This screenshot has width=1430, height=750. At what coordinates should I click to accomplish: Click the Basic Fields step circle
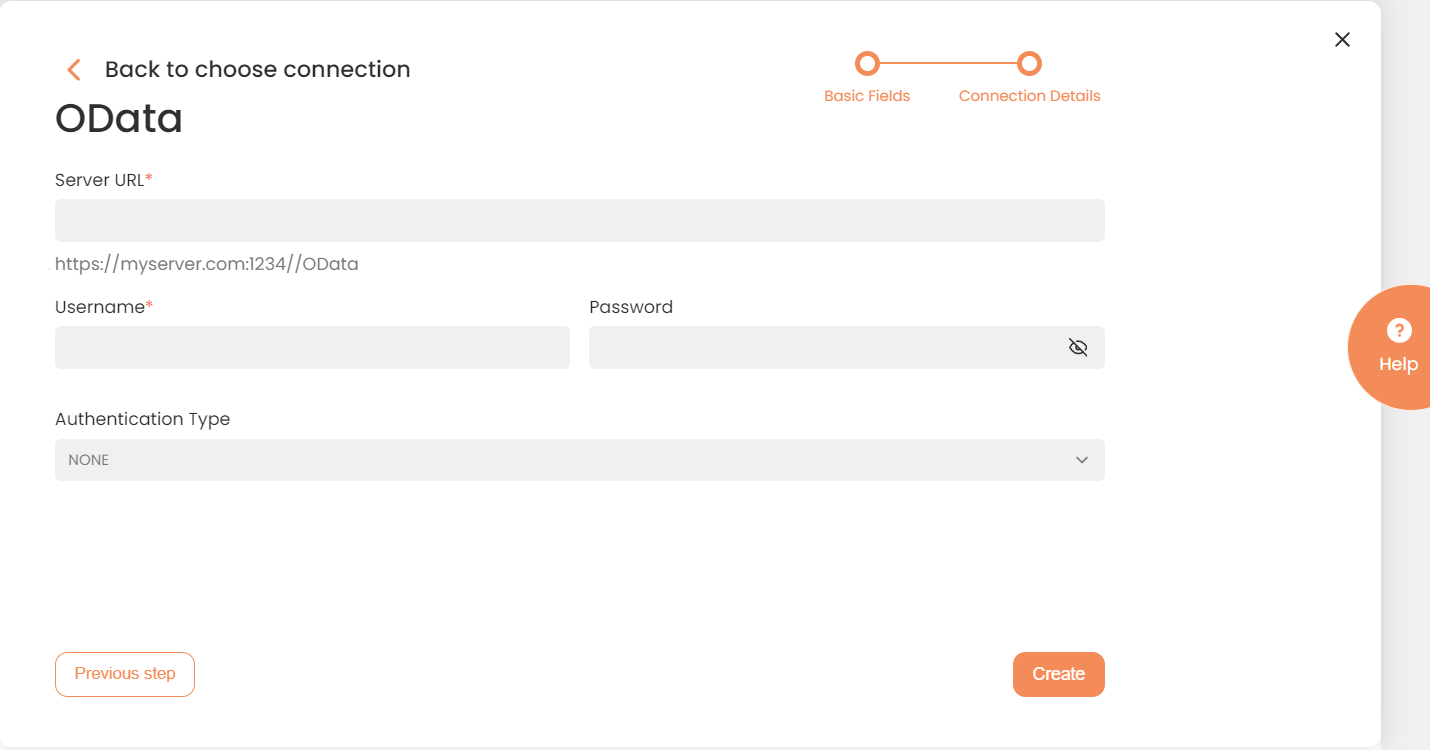[867, 64]
